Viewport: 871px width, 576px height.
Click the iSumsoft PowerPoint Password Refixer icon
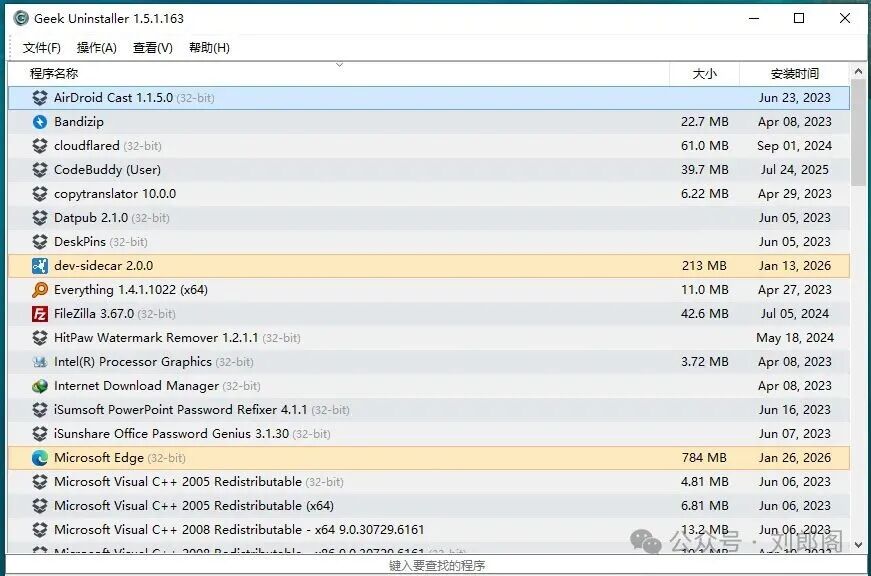(40, 409)
